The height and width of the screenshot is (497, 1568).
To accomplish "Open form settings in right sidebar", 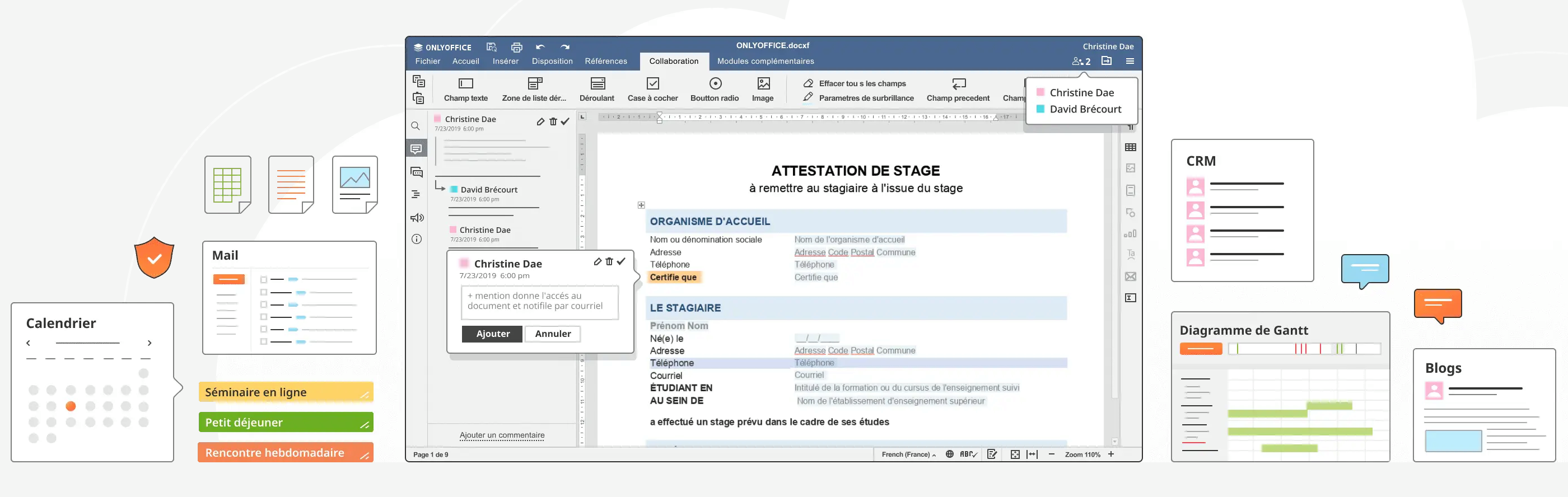I will [1130, 298].
